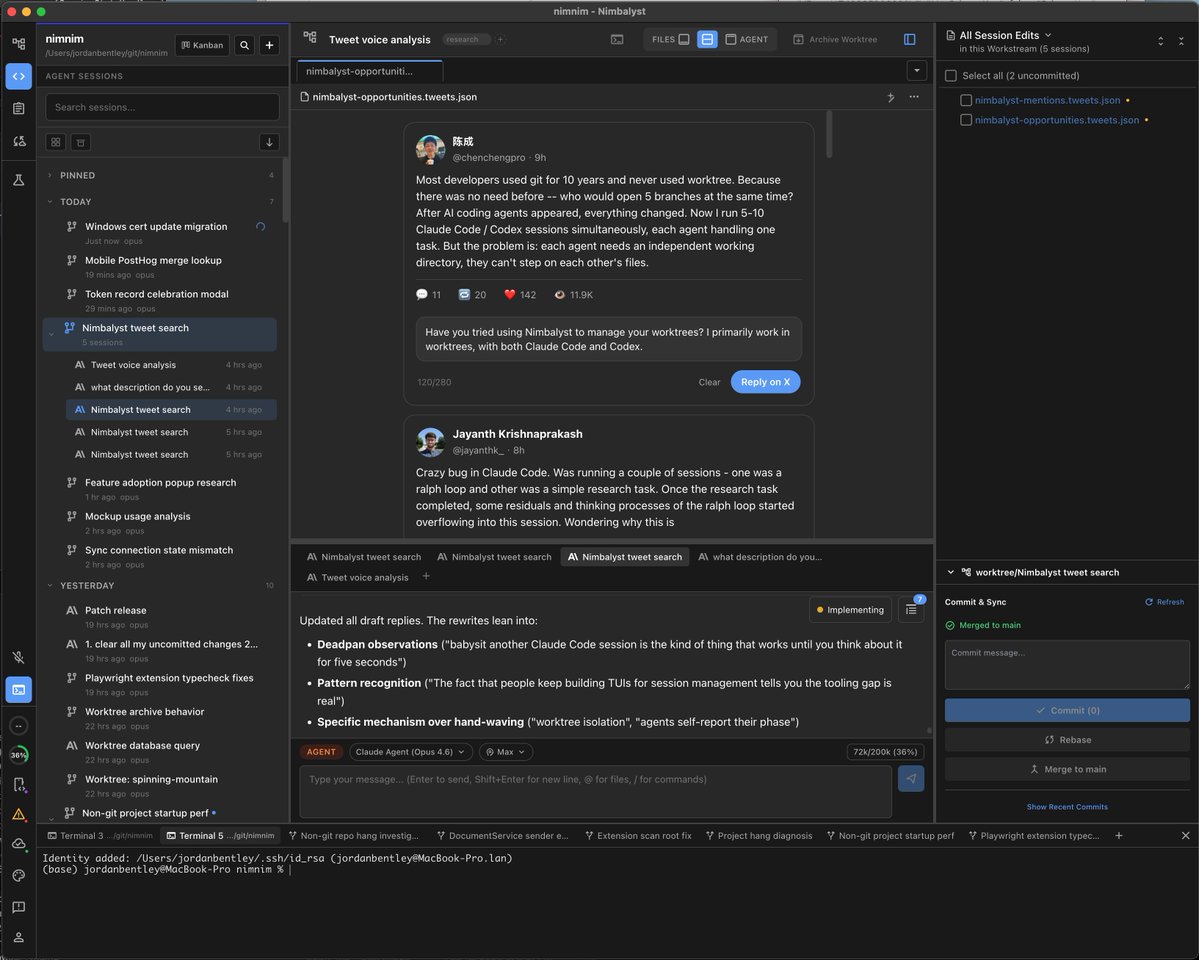Open the user account icon
The height and width of the screenshot is (960, 1199).
pyautogui.click(x=18, y=938)
